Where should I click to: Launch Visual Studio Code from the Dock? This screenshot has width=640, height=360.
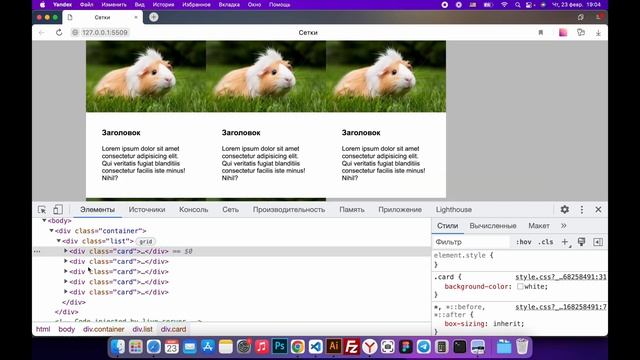316,347
